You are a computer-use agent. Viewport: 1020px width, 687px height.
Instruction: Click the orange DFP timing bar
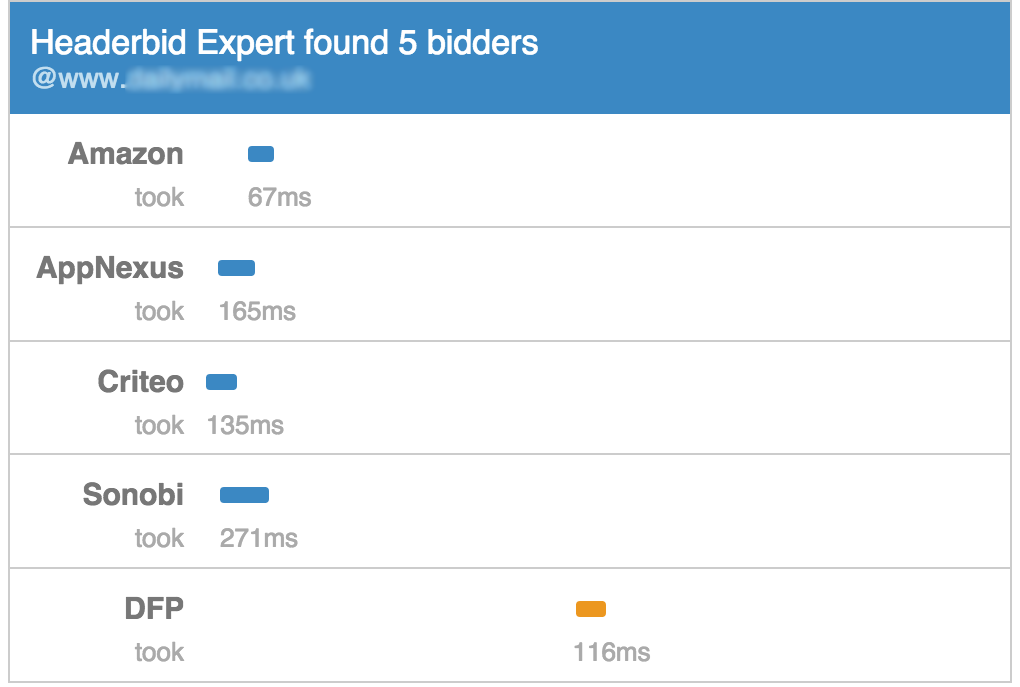tap(590, 607)
